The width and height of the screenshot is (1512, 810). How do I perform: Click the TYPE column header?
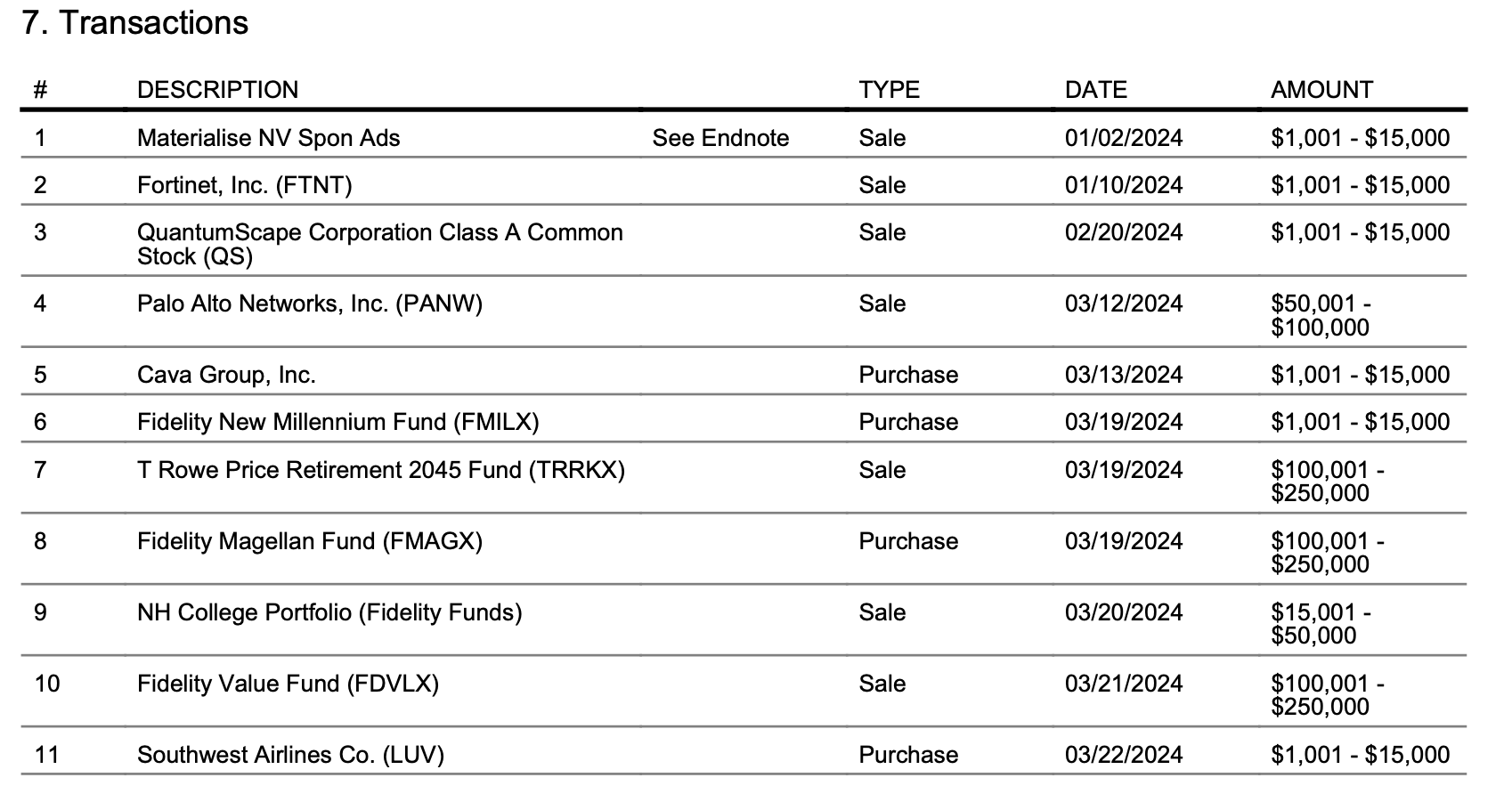point(888,90)
